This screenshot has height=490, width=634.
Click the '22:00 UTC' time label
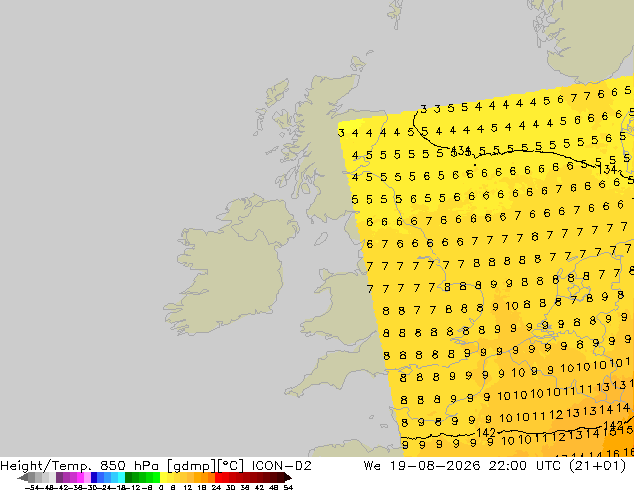(x=524, y=466)
